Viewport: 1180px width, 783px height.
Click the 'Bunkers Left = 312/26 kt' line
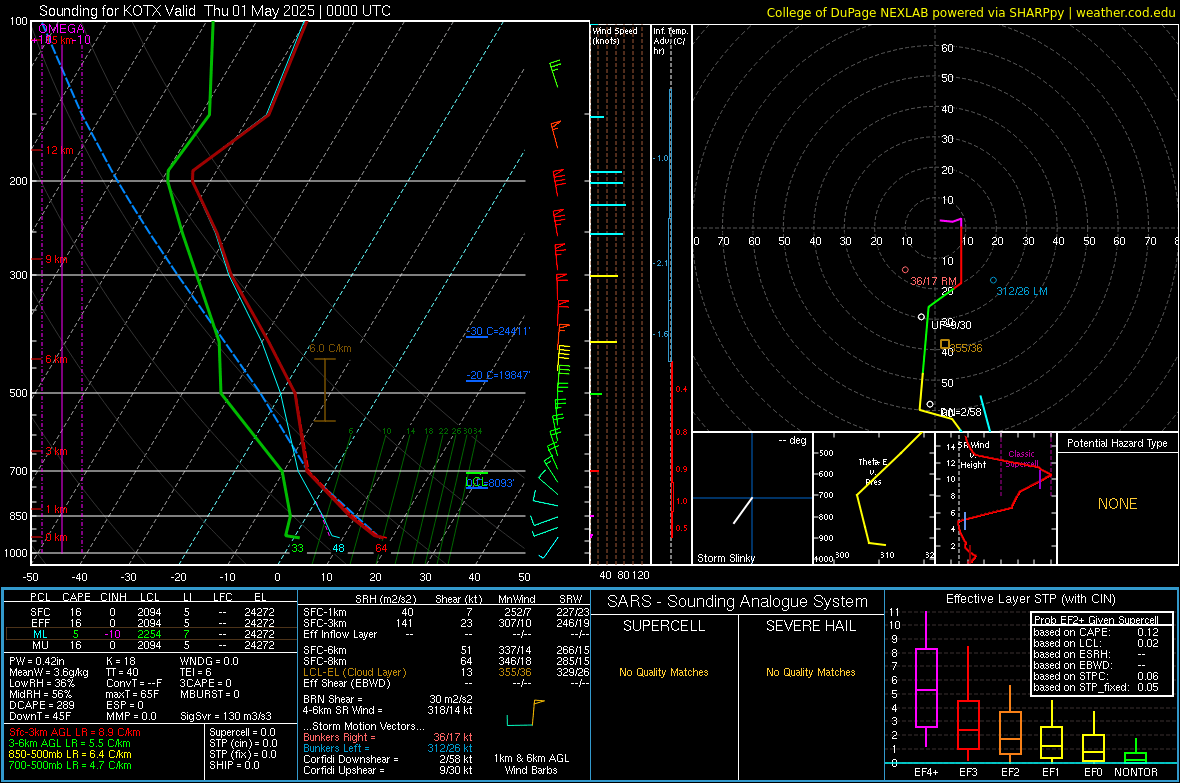[x=388, y=748]
